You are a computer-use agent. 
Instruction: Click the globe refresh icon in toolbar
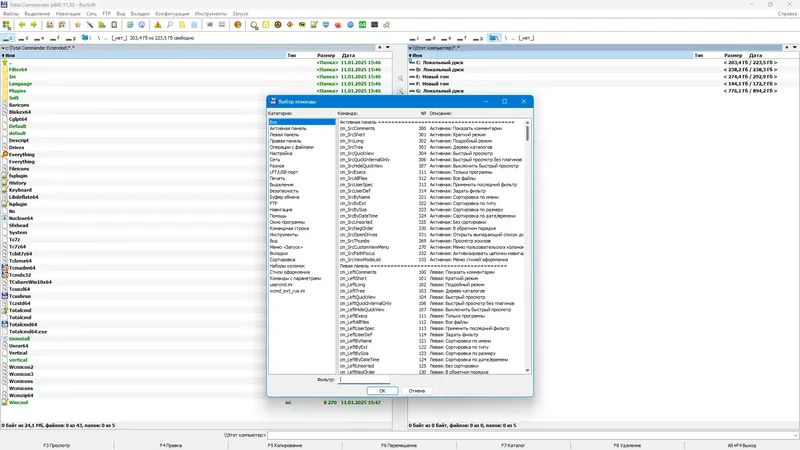tap(130, 24)
